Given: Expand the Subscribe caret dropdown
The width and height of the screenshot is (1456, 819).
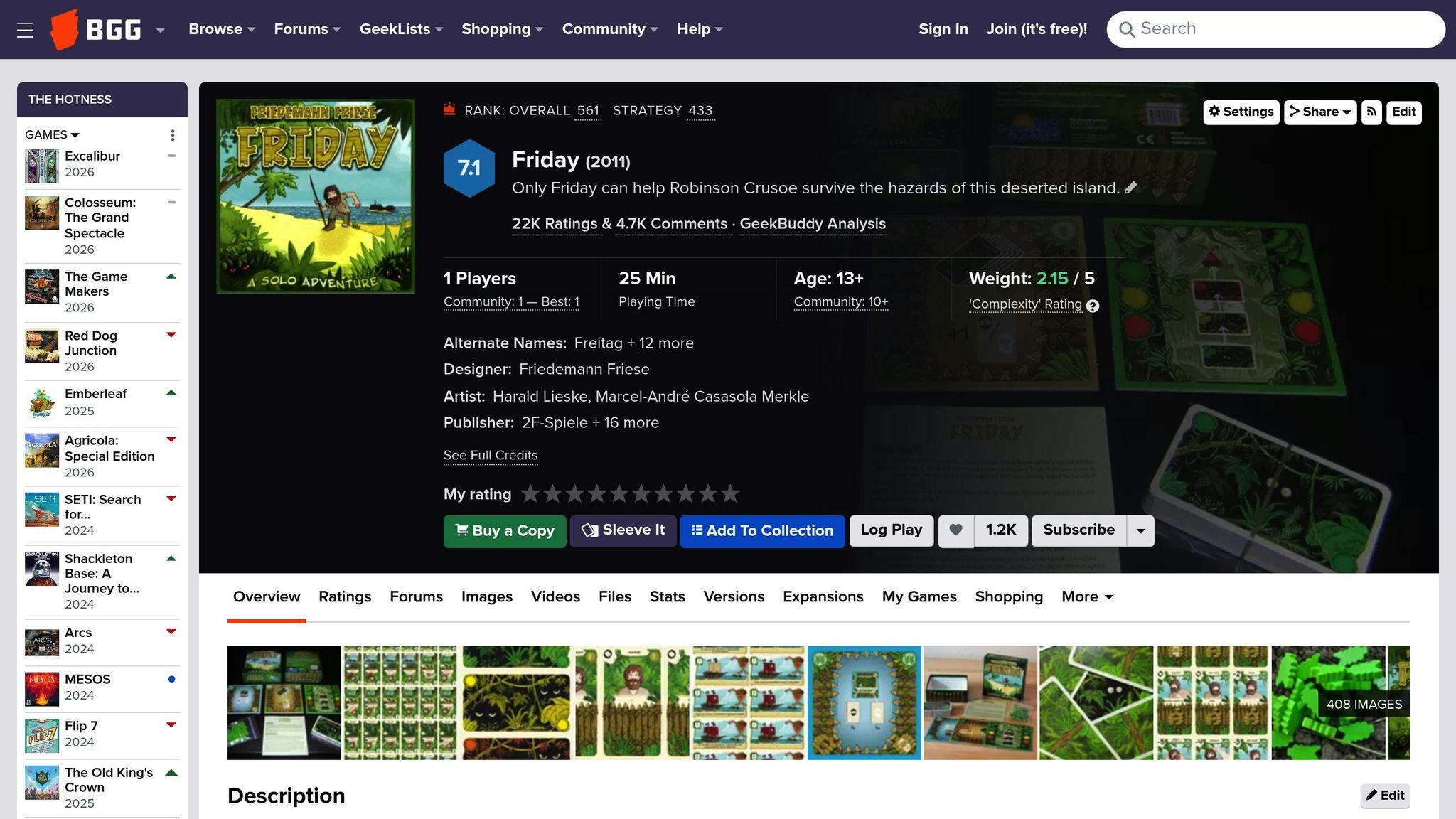Looking at the screenshot, I should coord(1141,531).
